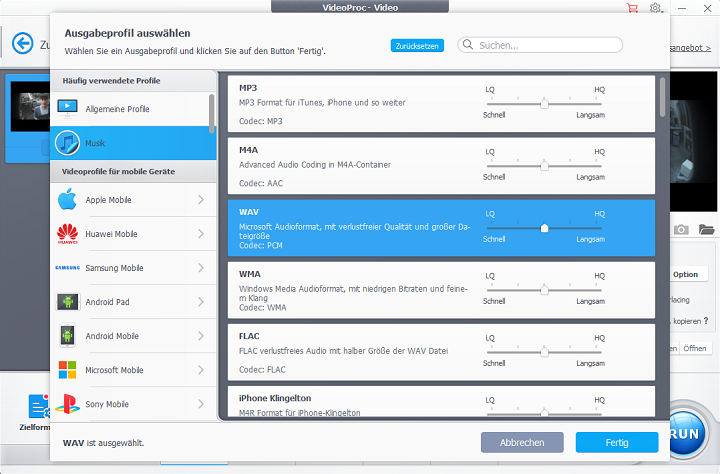Click the Android Pad icon
The height and width of the screenshot is (474, 720).
tap(68, 302)
